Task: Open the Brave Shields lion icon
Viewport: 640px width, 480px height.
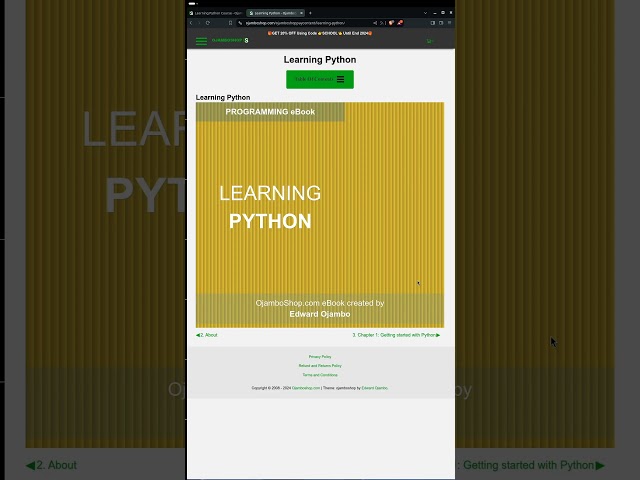Action: (391, 23)
